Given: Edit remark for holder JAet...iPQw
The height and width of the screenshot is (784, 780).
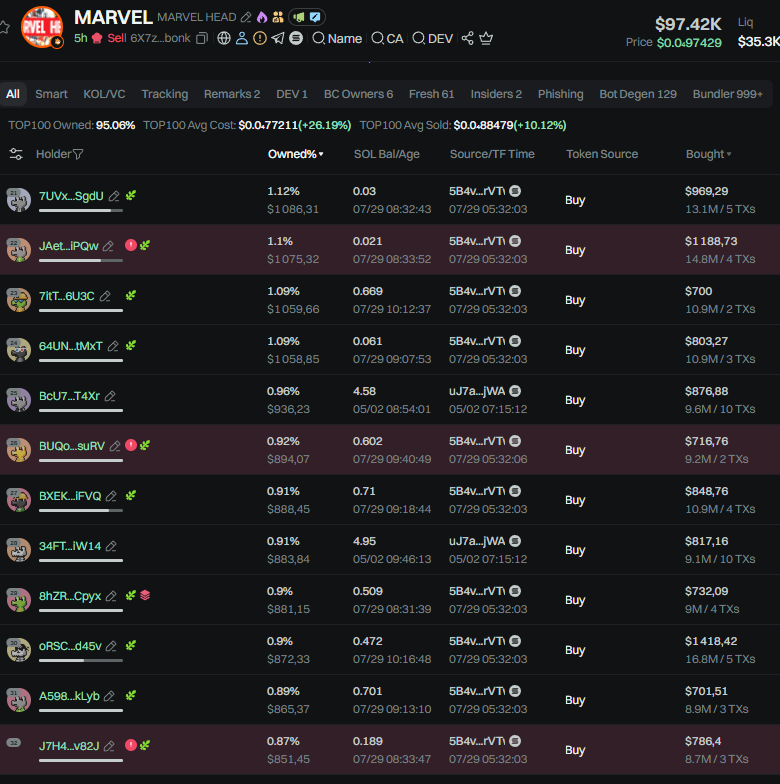Looking at the screenshot, I should tap(108, 246).
